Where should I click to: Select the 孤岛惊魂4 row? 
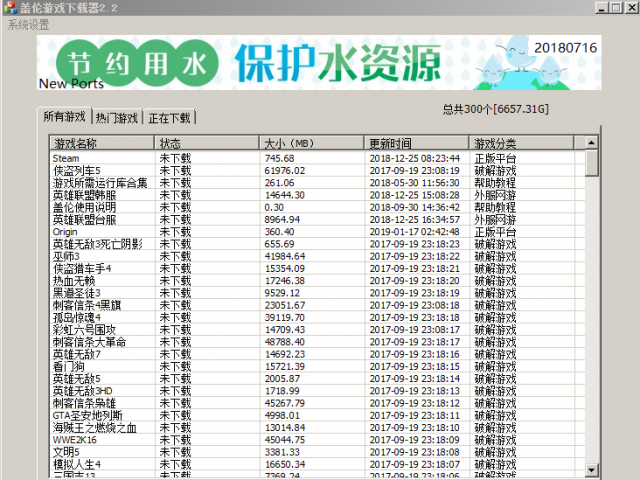click(316, 318)
